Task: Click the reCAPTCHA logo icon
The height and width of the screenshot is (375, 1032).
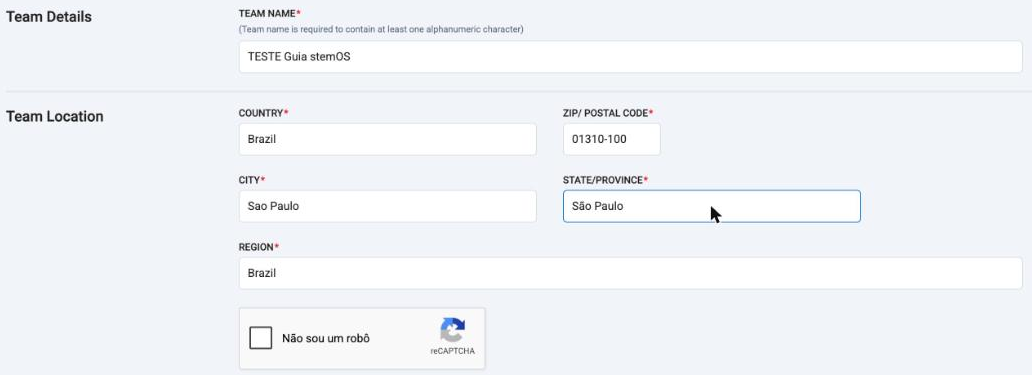Action: [453, 329]
